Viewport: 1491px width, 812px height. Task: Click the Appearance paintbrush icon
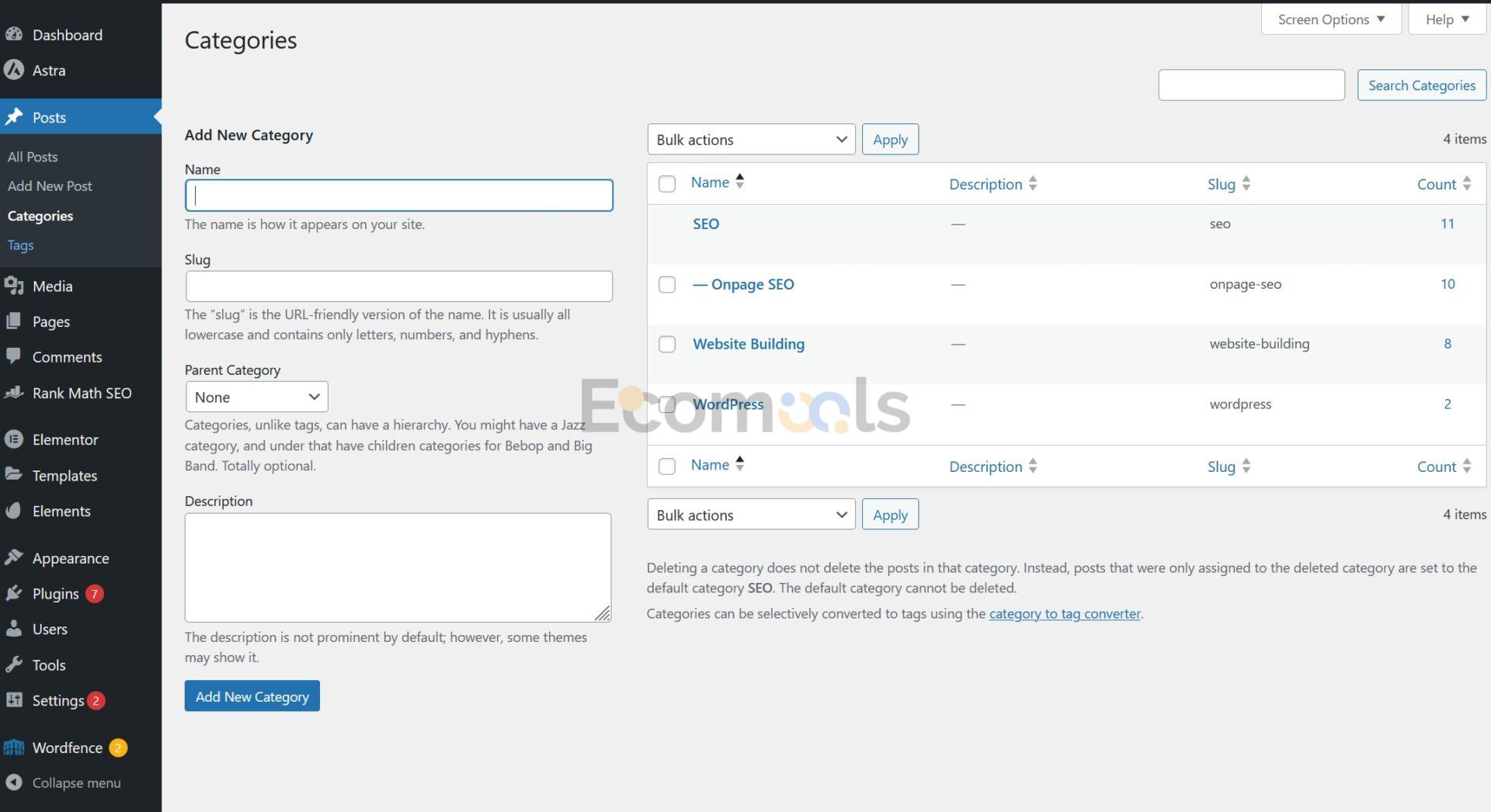pos(14,557)
